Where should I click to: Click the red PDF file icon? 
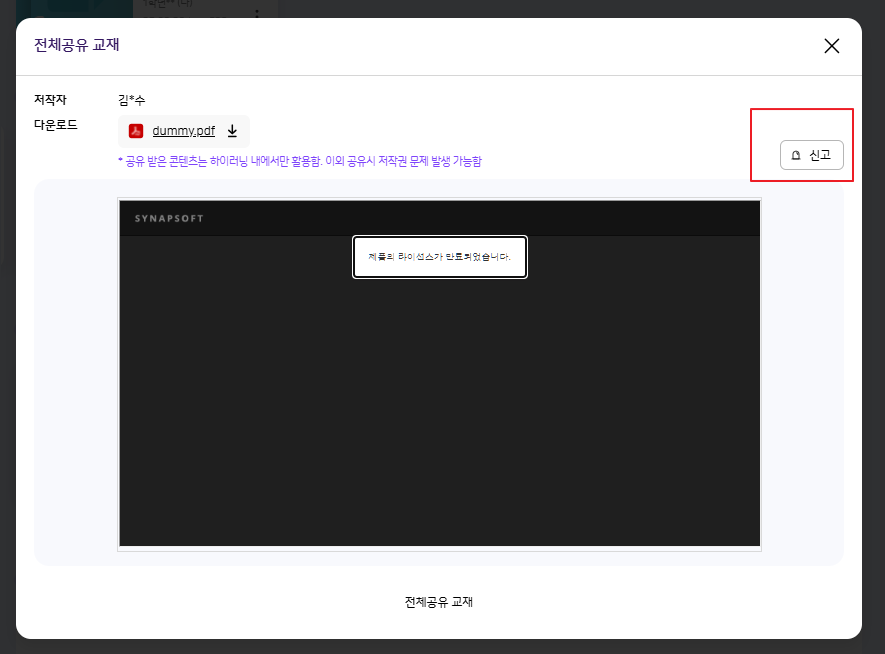(x=136, y=131)
